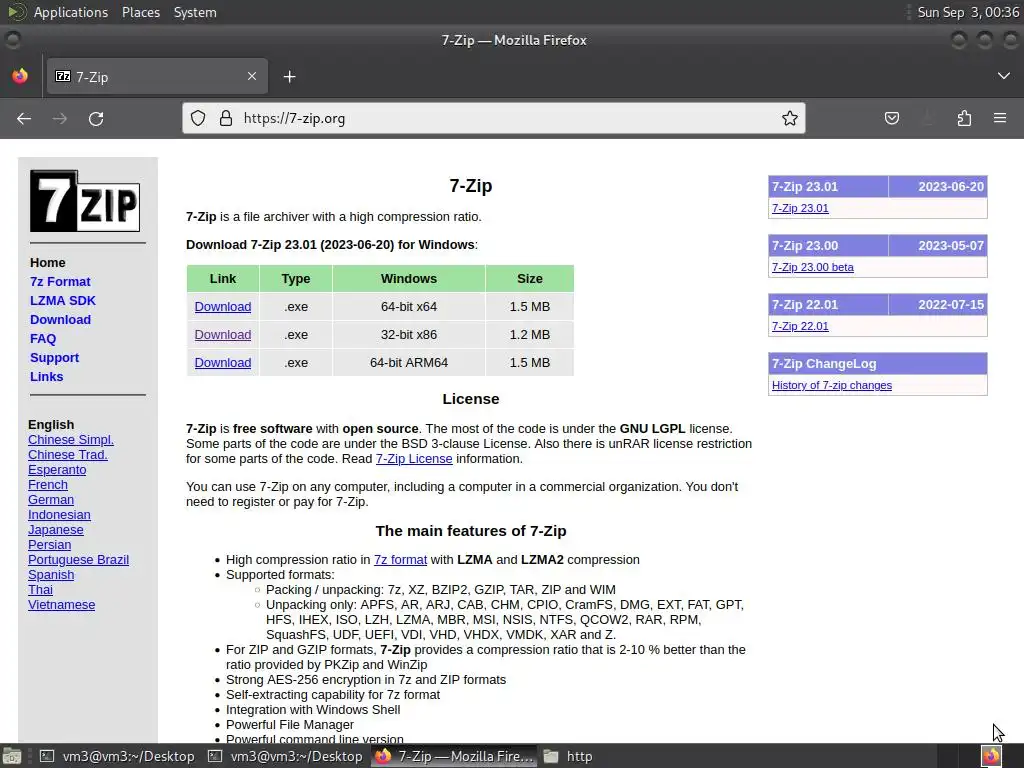Open the LZMA SDK sidebar link
This screenshot has width=1024, height=768.
(x=63, y=300)
